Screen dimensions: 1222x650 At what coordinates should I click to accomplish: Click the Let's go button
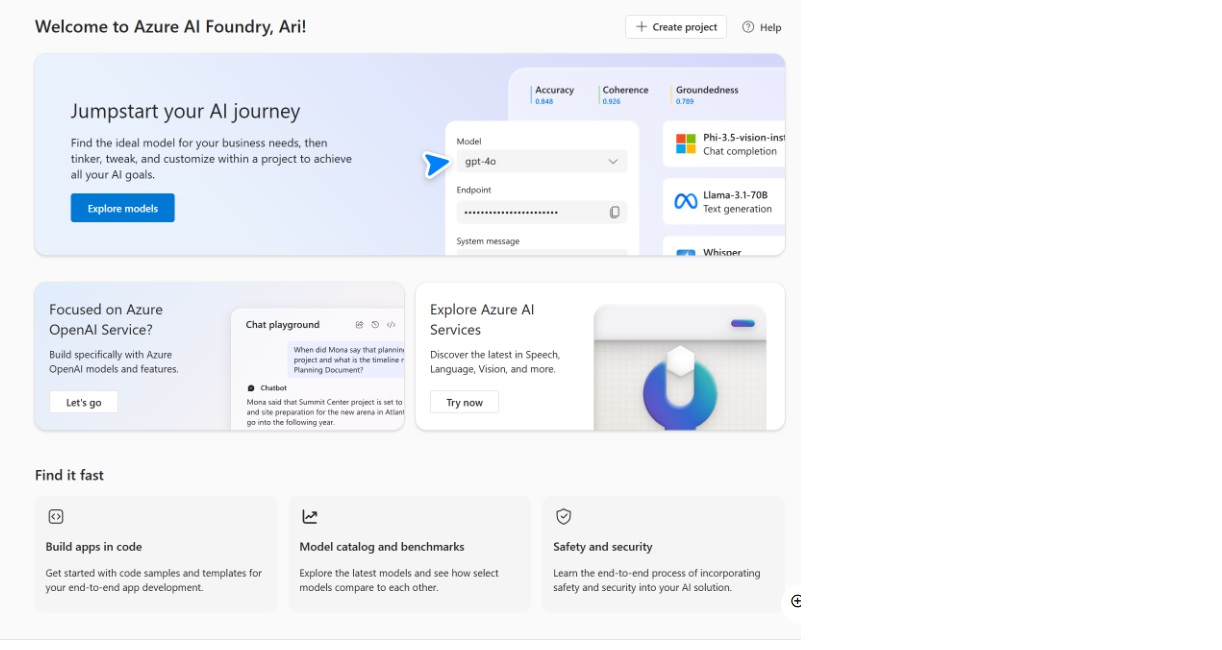[x=84, y=402]
